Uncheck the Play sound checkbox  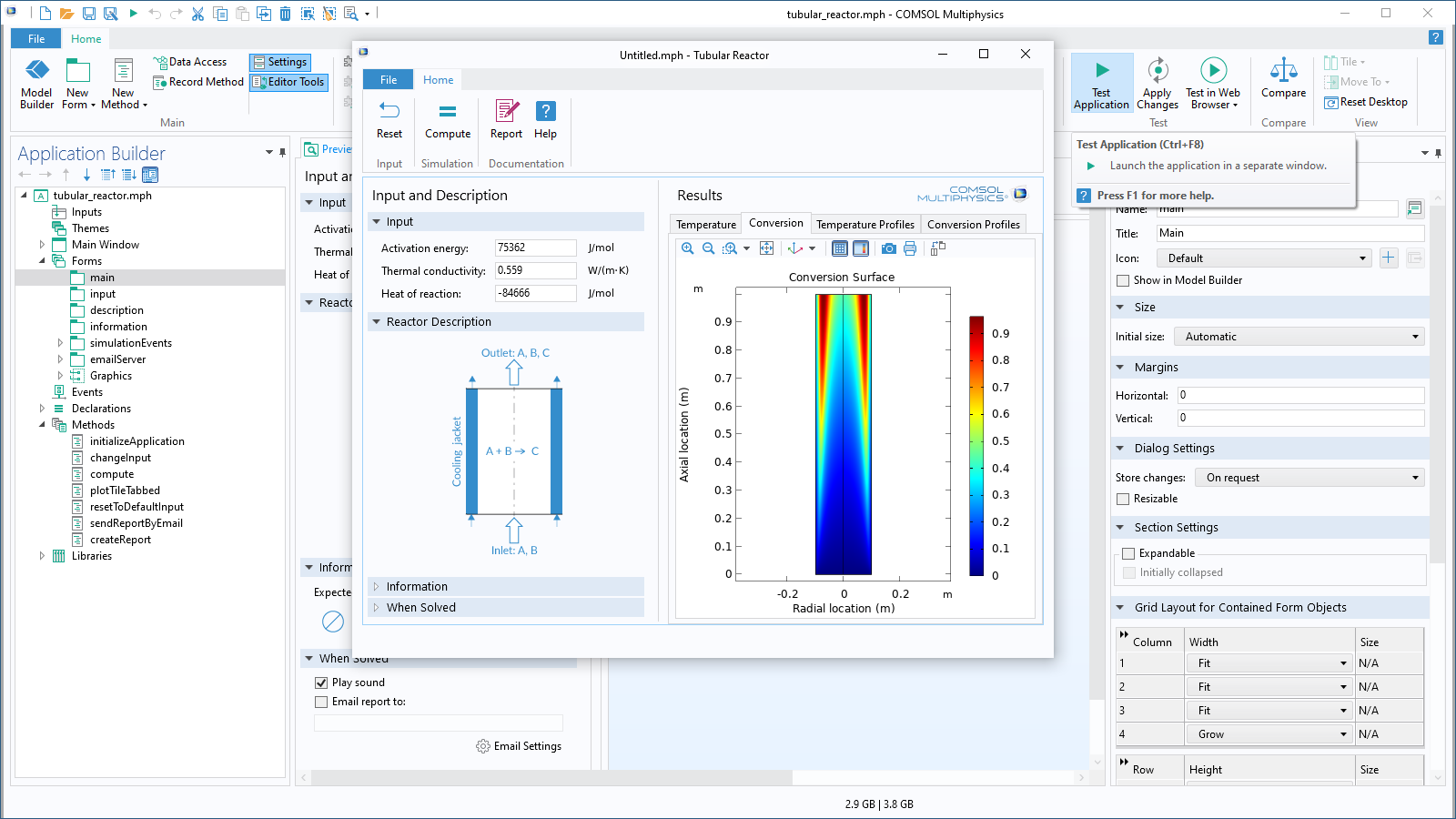(x=321, y=682)
